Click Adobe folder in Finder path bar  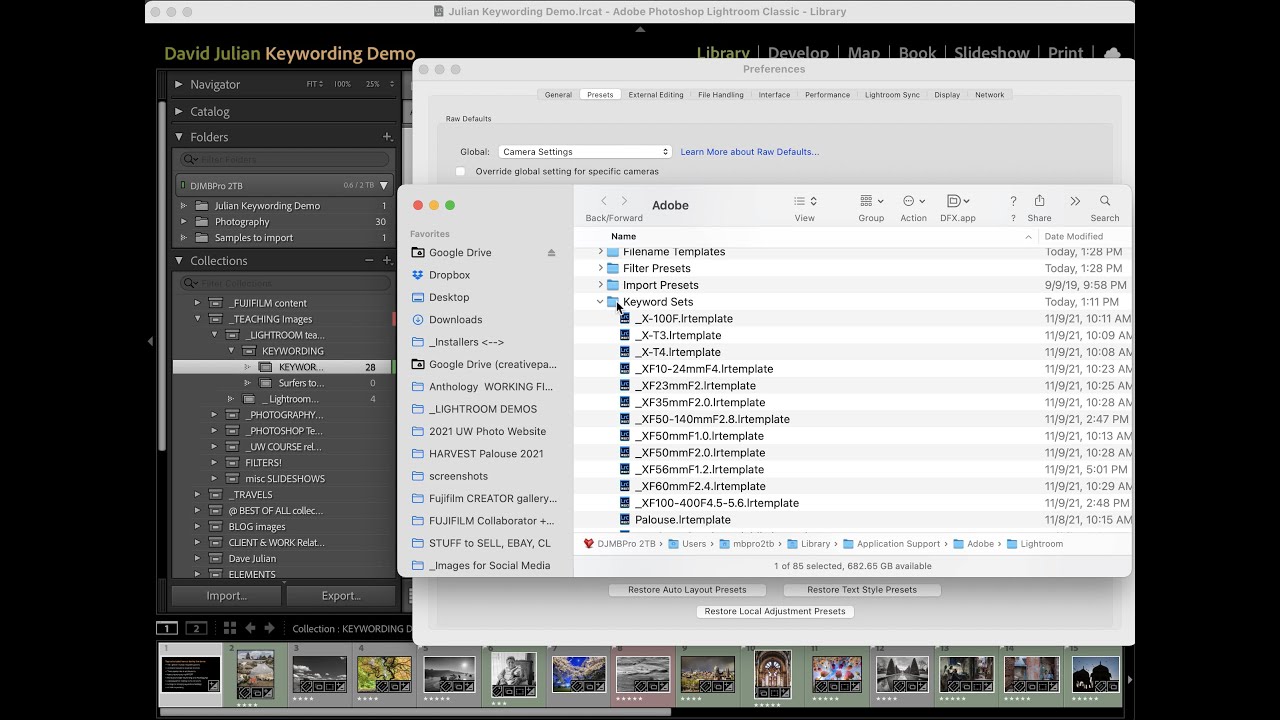pyautogui.click(x=973, y=544)
